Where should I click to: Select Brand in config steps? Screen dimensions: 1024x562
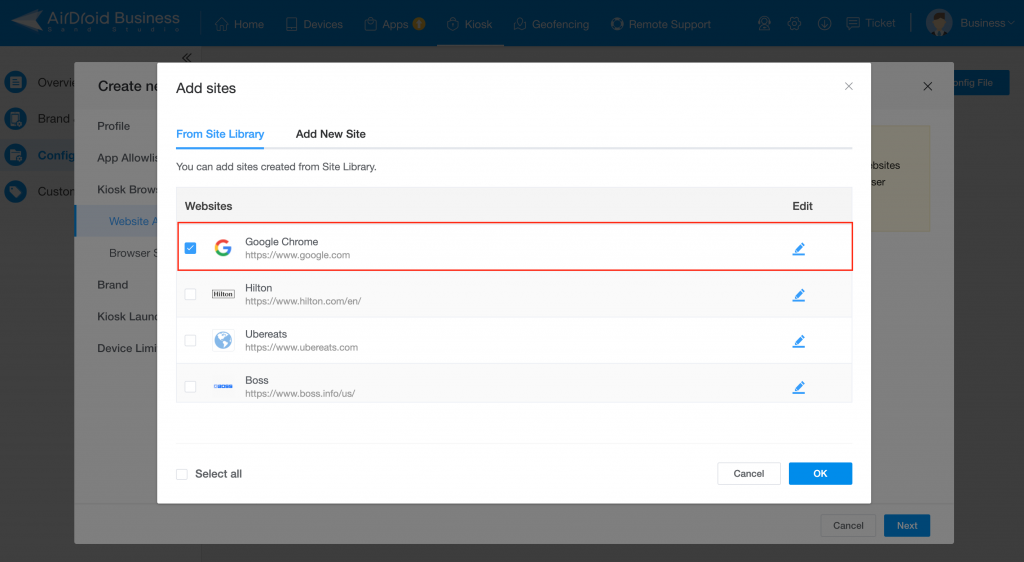click(112, 285)
